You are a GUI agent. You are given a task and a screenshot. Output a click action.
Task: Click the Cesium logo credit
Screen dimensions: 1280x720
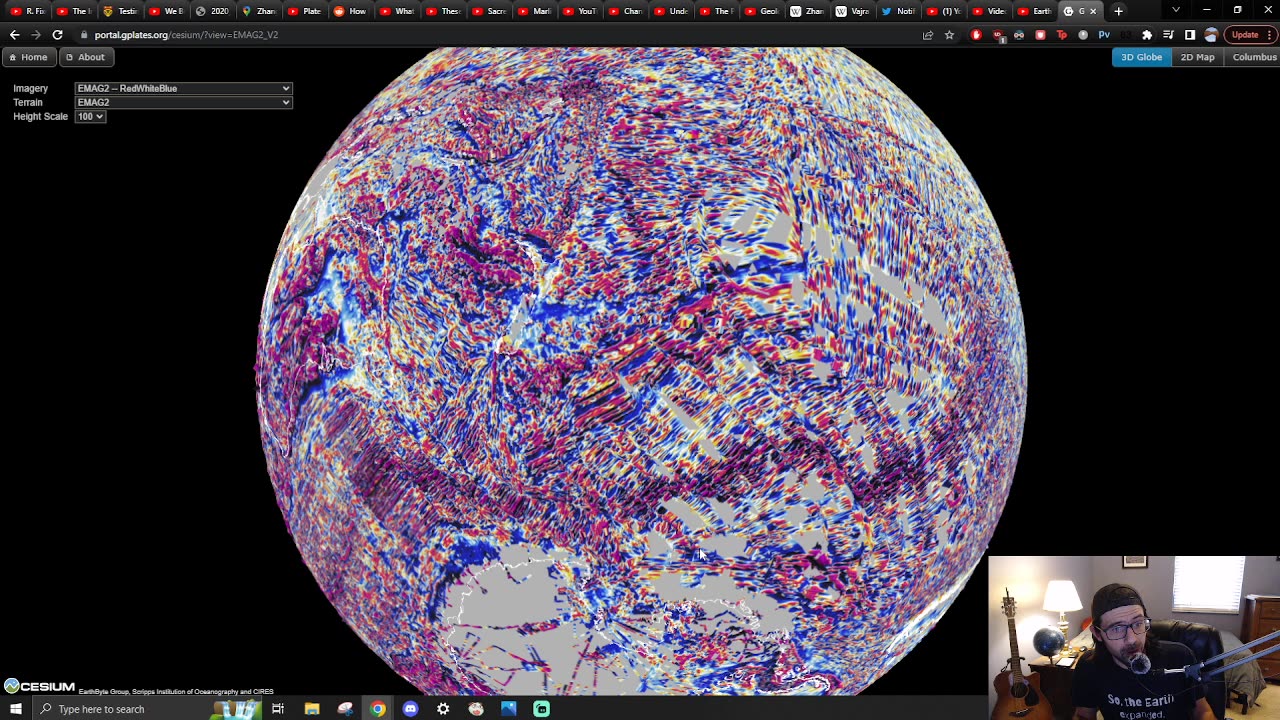pos(40,686)
